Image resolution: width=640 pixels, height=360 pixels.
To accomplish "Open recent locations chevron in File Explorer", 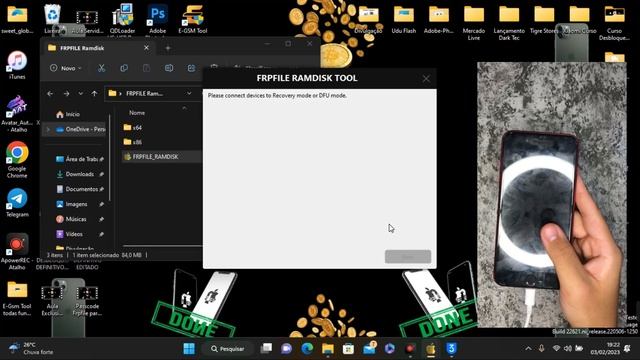I will (80, 93).
